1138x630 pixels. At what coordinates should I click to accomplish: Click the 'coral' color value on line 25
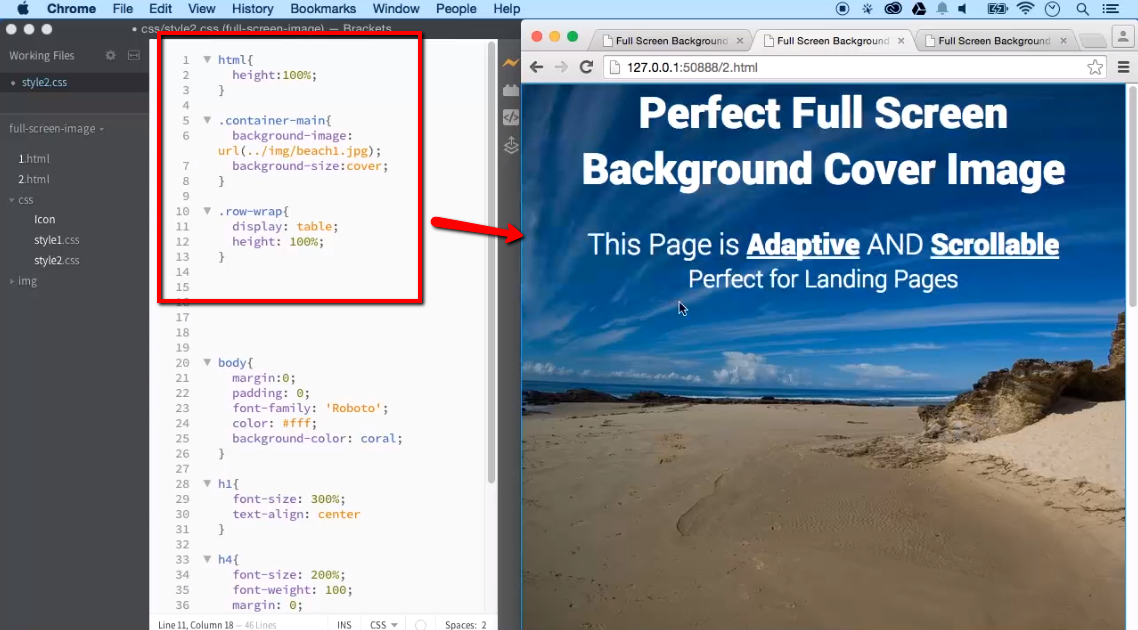(378, 438)
